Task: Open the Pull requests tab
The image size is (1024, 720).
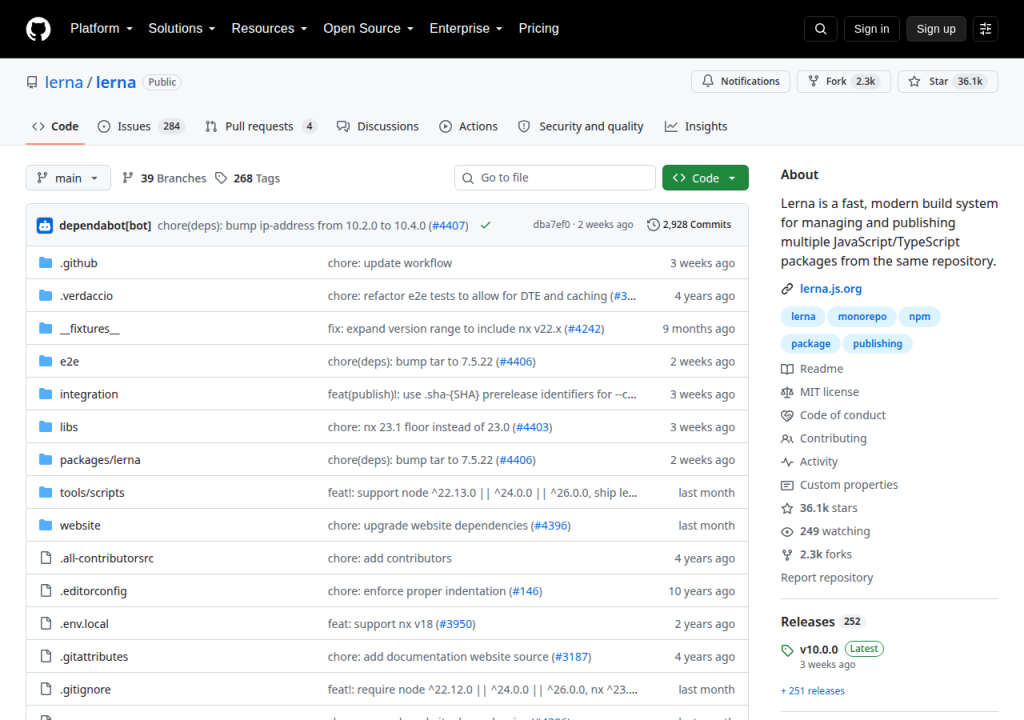Action: pos(261,127)
